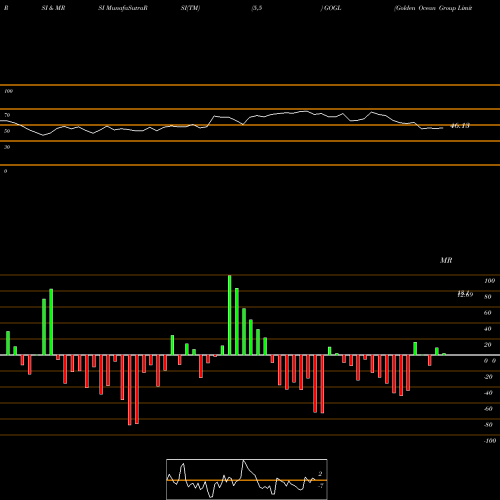Open the small overview chart thumbnail at bottom
Screen dimensions: 500x500
coord(247,479)
